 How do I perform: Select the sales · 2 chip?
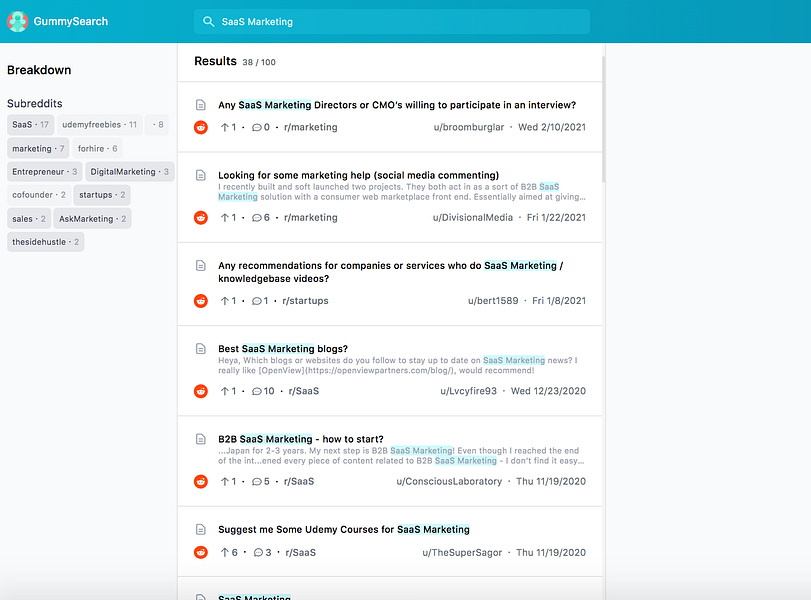29,219
